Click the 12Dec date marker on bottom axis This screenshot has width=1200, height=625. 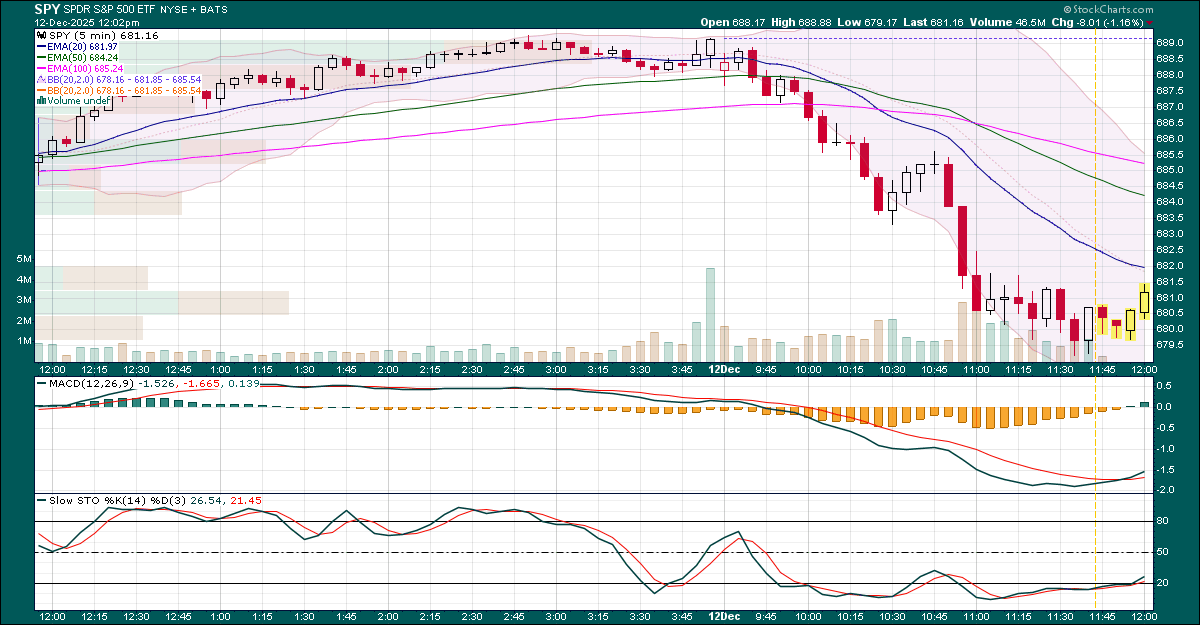723,619
